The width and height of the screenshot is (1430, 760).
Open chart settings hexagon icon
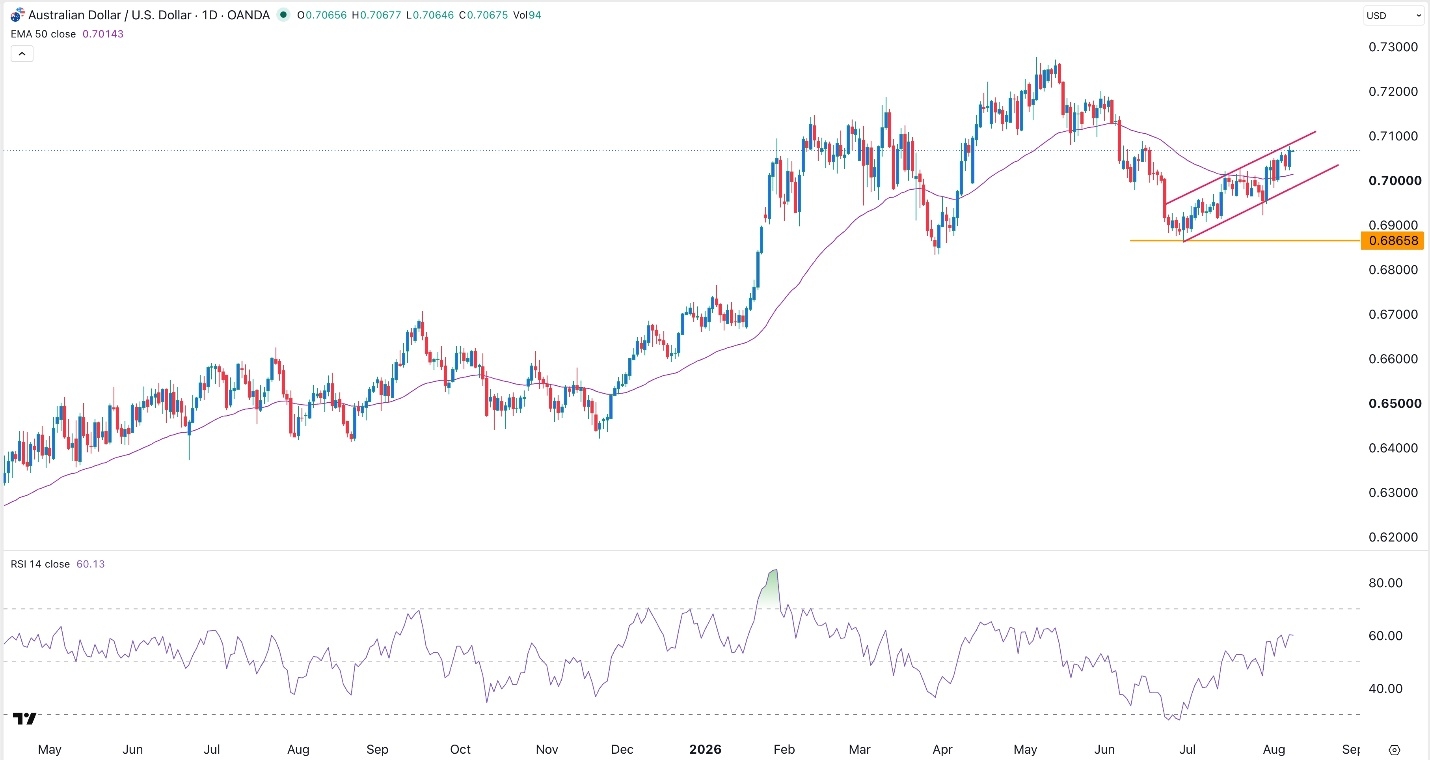pos(1395,749)
